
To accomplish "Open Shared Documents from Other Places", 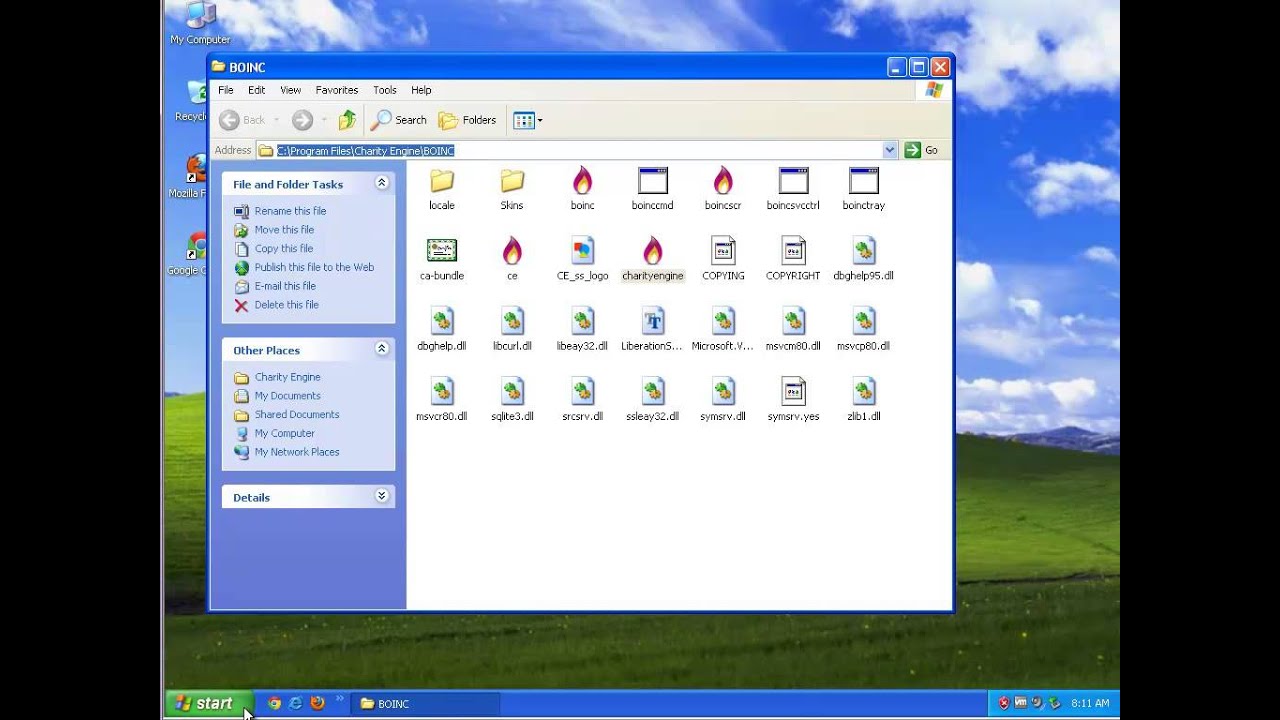I will click(297, 415).
